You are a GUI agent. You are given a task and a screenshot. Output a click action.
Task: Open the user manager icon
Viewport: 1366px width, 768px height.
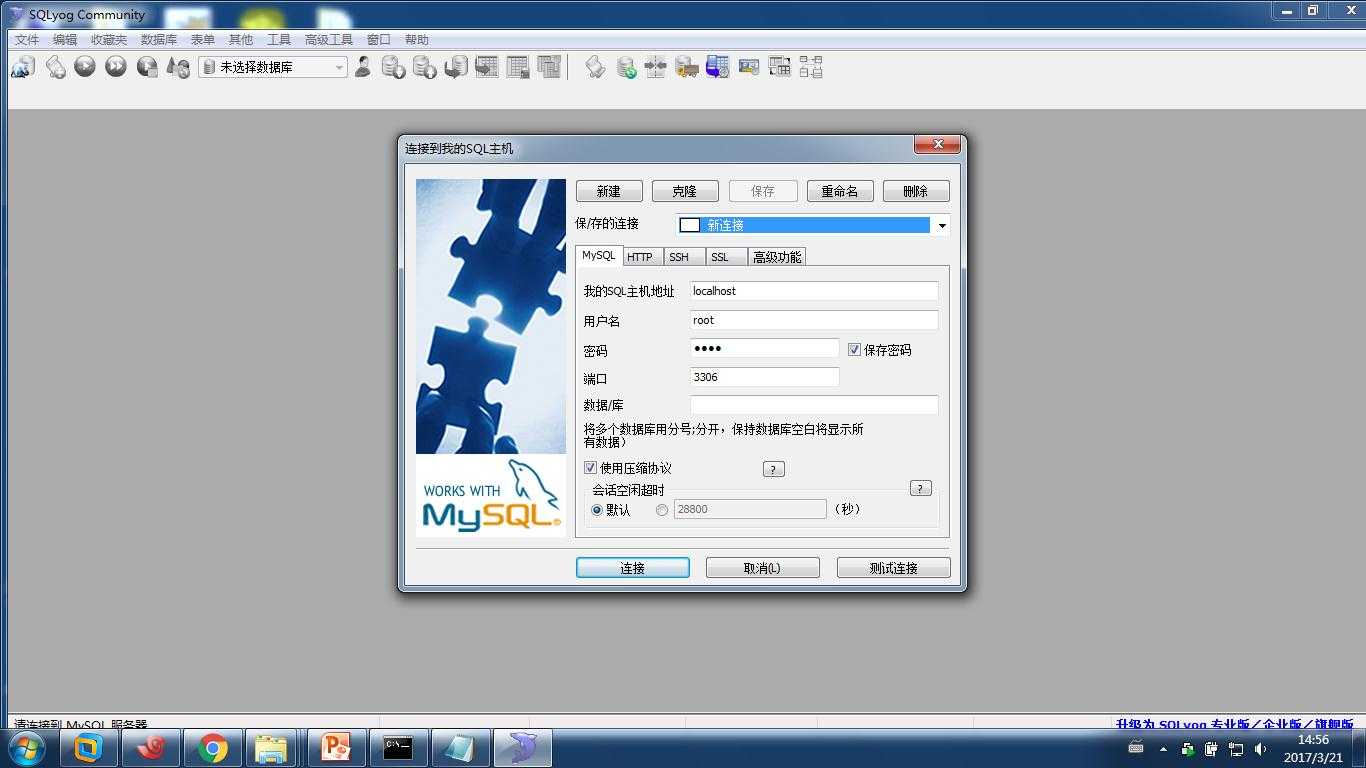pyautogui.click(x=363, y=67)
